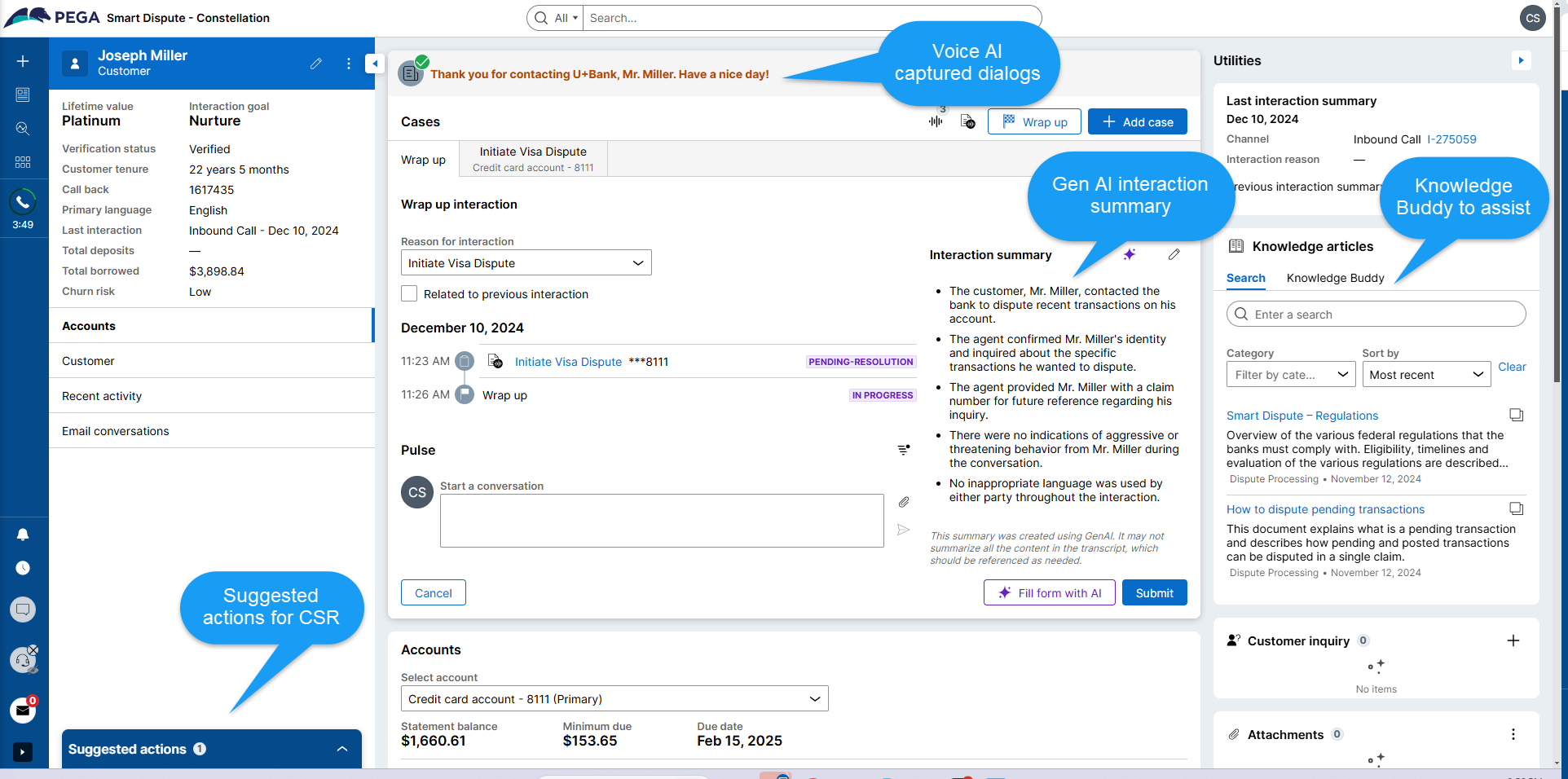Click the Fill form with AI button

pos(1049,593)
